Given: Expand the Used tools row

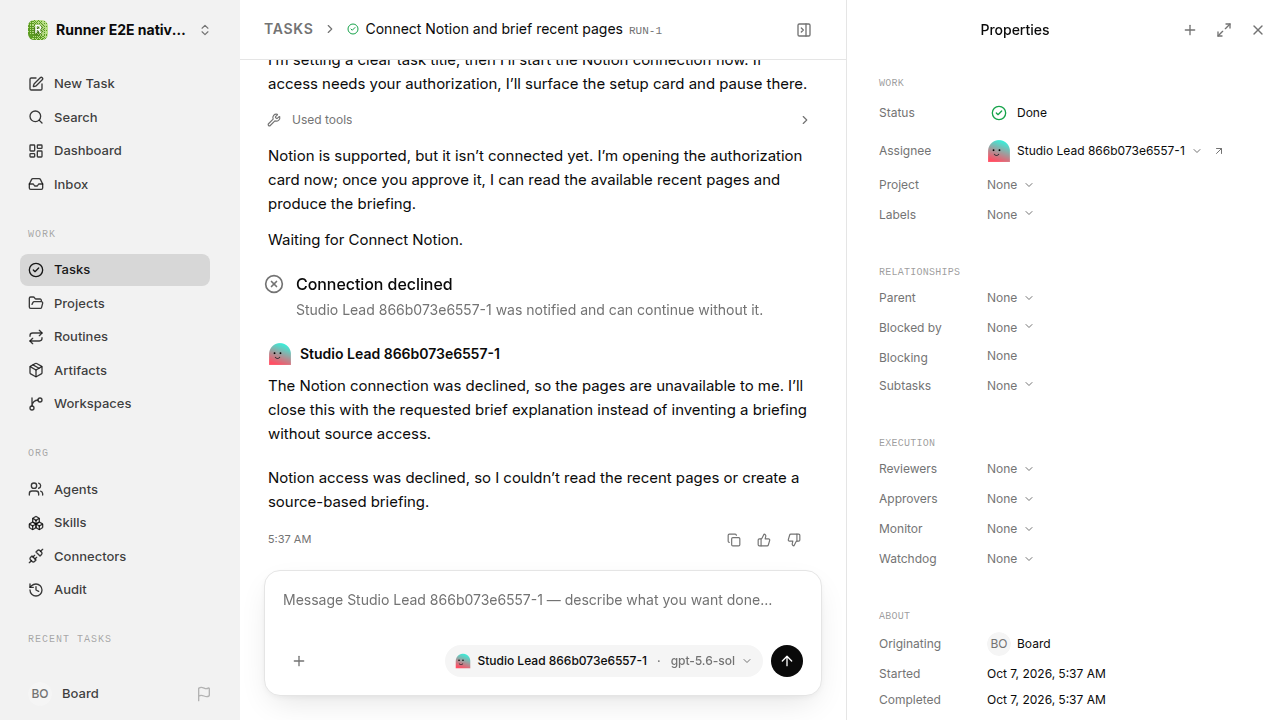Looking at the screenshot, I should [x=538, y=120].
